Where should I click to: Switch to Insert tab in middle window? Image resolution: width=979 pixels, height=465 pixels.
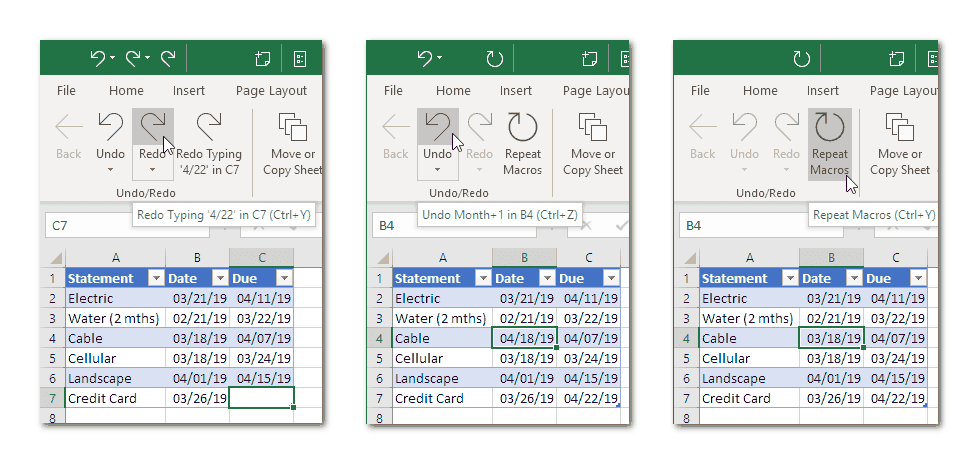(x=516, y=91)
